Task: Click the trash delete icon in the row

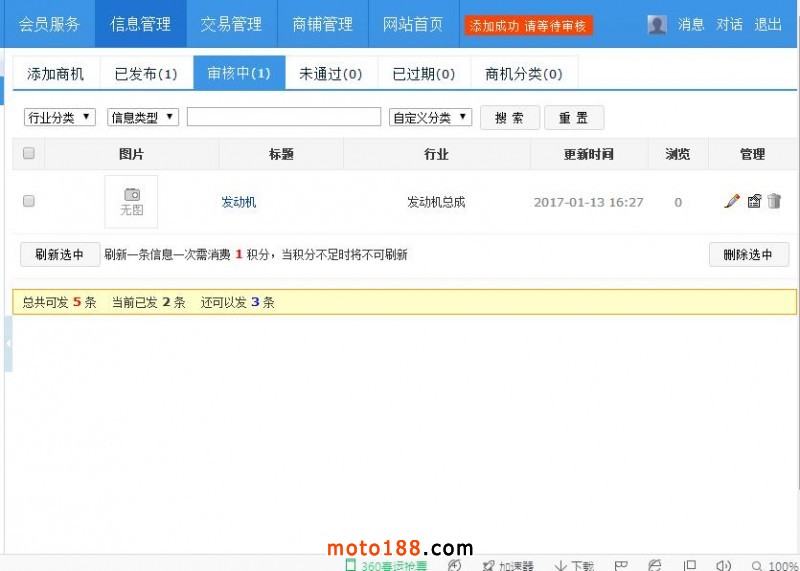Action: (774, 201)
